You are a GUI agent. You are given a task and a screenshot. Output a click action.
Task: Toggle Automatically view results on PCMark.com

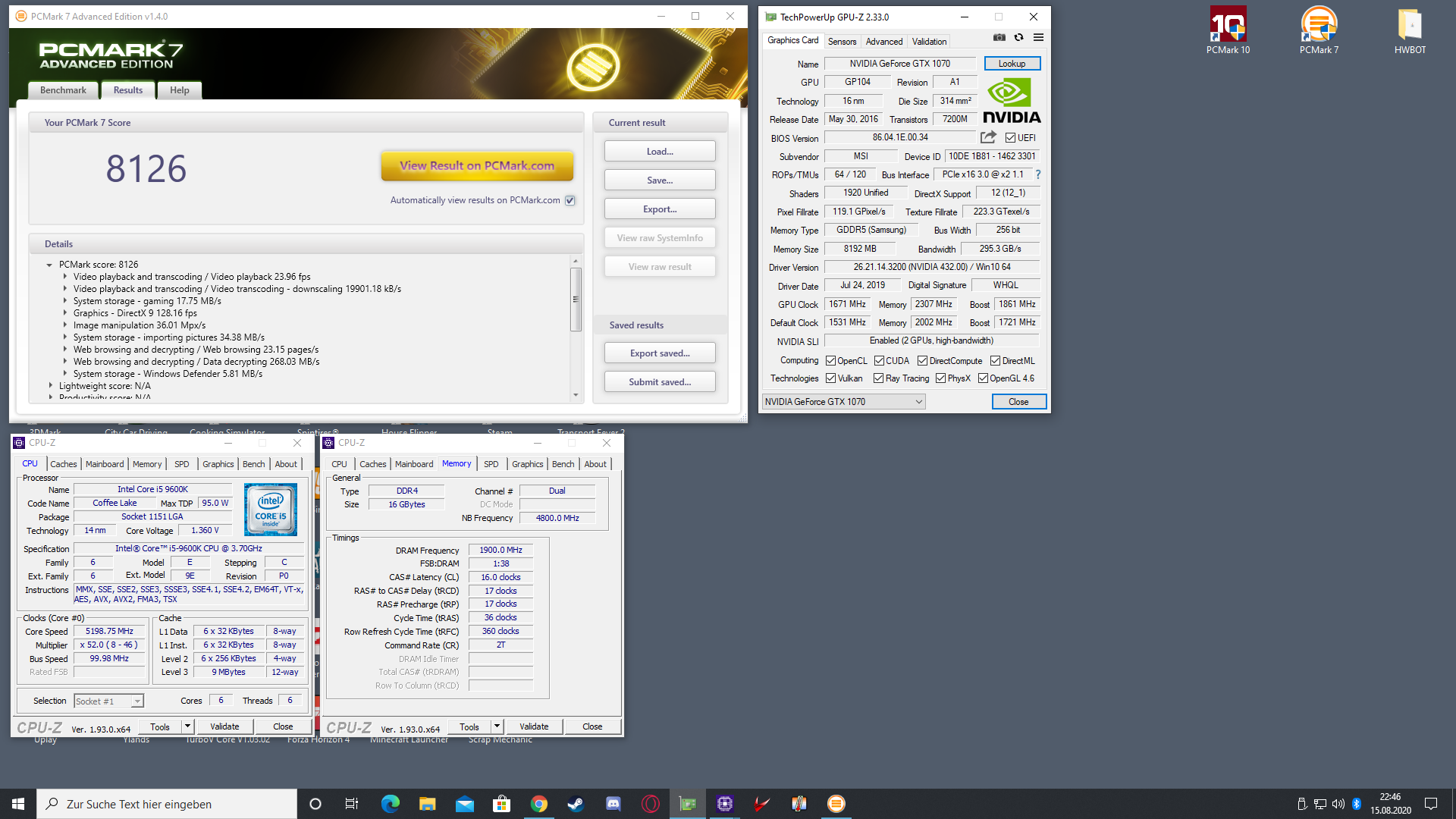(x=570, y=200)
